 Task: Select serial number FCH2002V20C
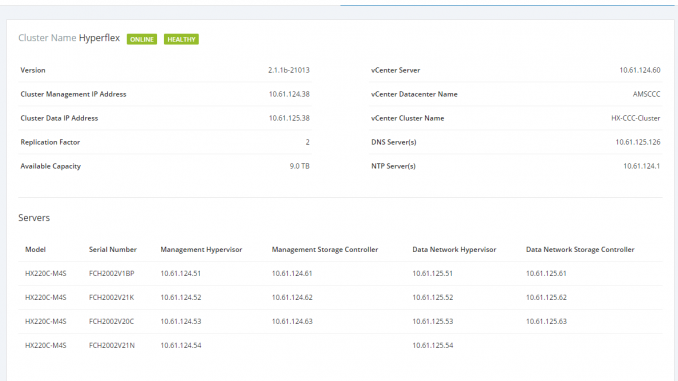pos(112,321)
